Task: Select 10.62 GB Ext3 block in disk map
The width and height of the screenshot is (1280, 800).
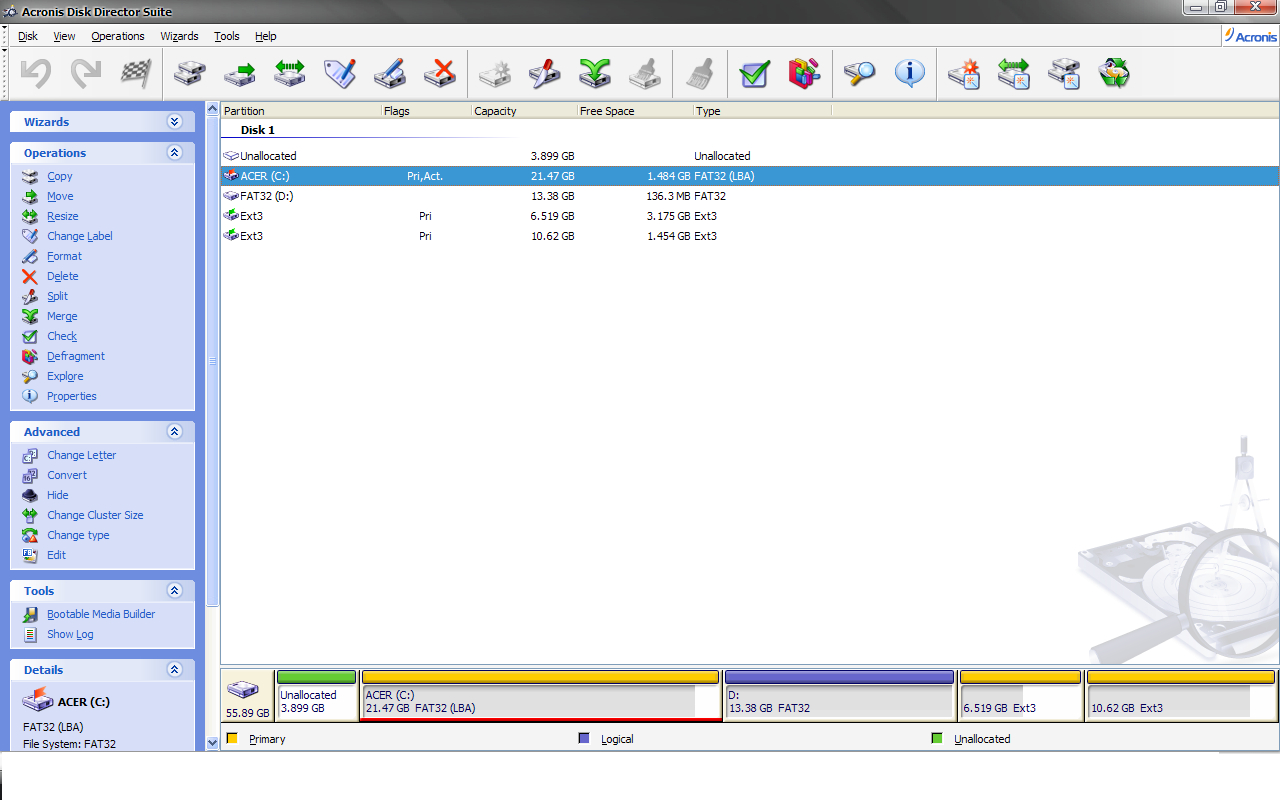Action: tap(1181, 696)
